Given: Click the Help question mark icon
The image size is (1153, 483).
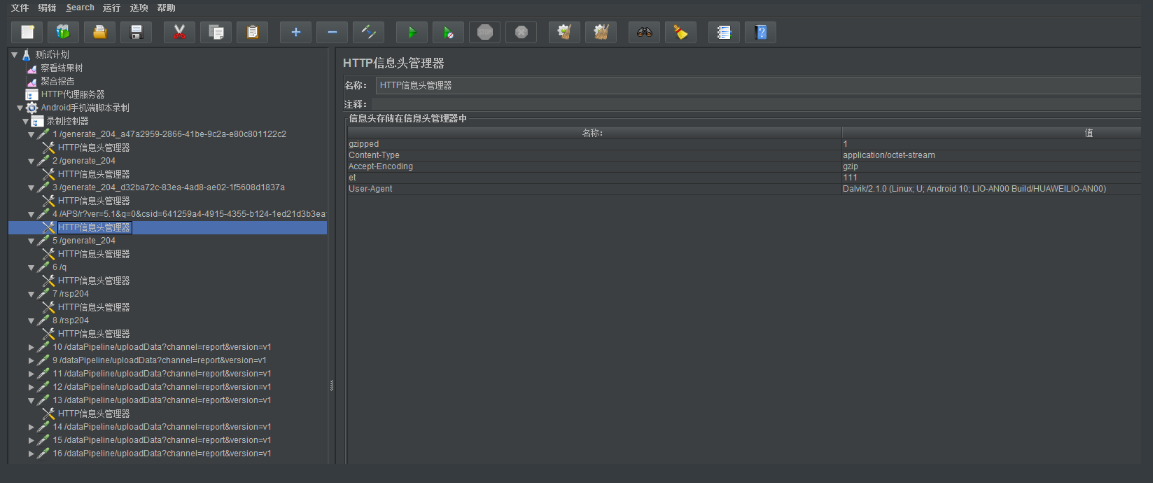Looking at the screenshot, I should (x=760, y=32).
